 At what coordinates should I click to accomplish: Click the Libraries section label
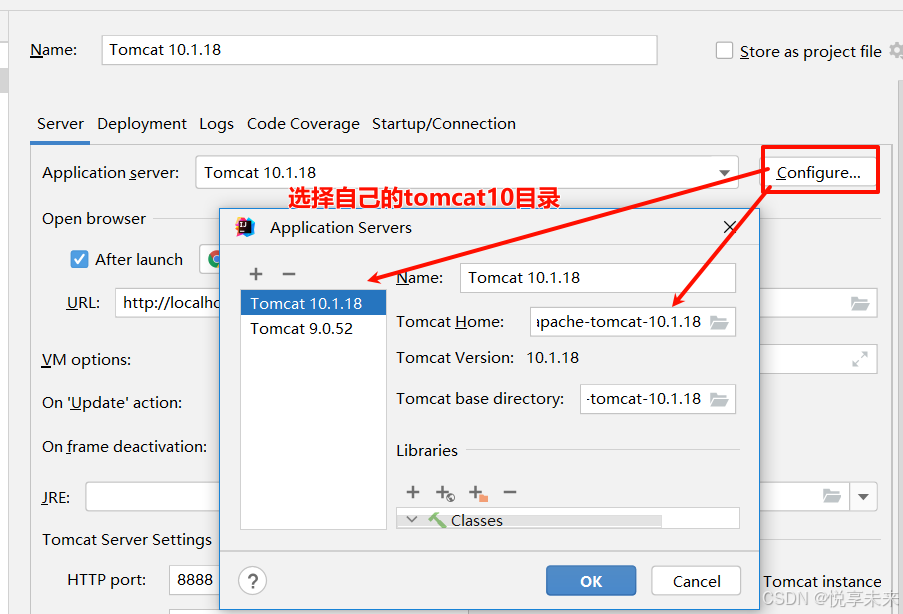(427, 450)
